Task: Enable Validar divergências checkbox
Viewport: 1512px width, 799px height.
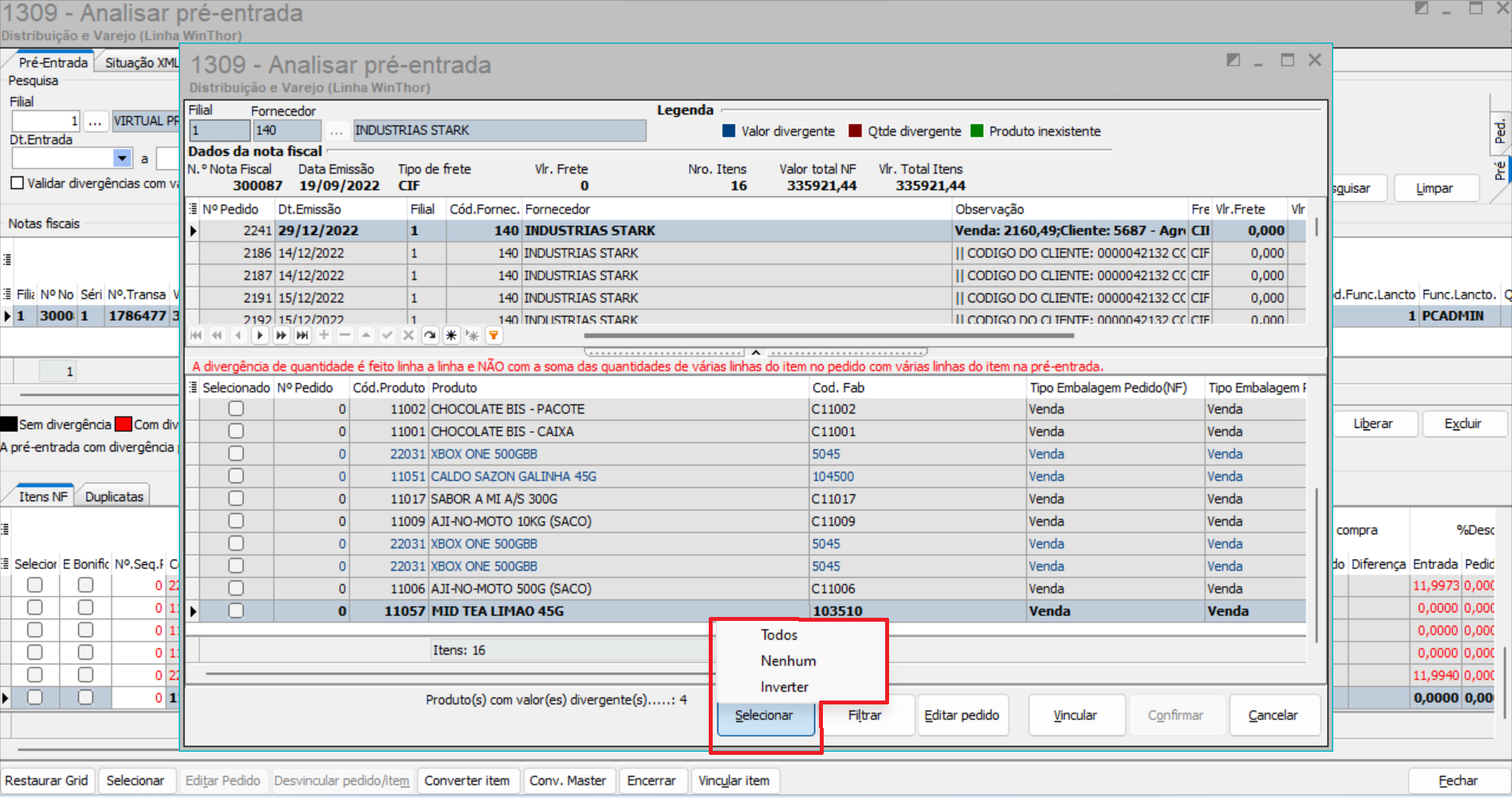Action: click(x=17, y=183)
